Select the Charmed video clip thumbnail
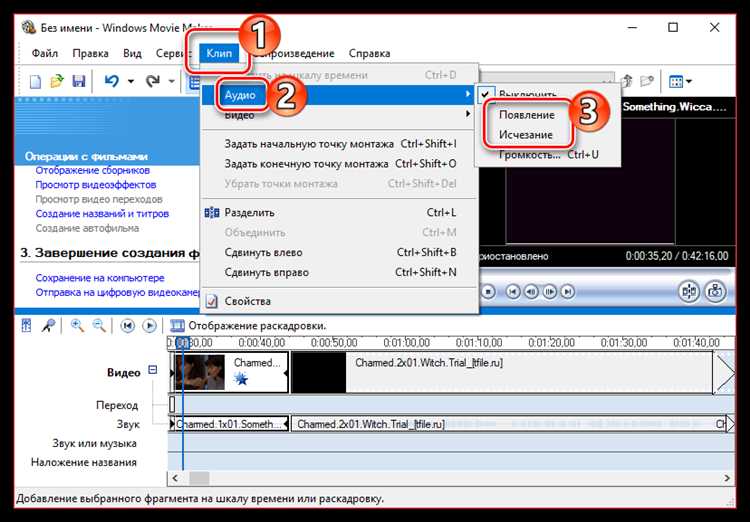The height and width of the screenshot is (522, 750). (x=199, y=372)
